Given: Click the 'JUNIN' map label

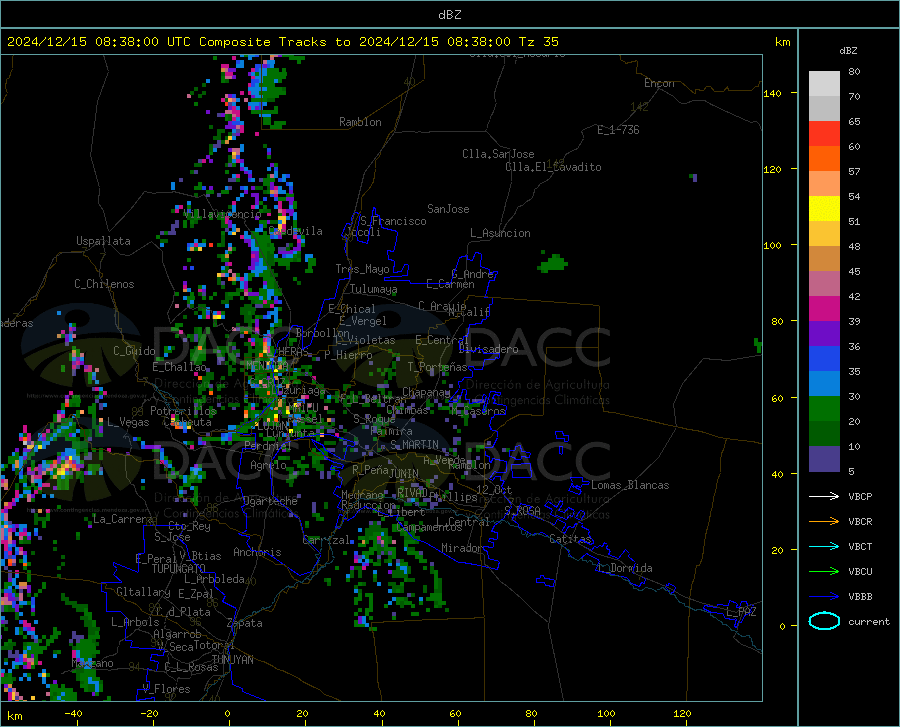Looking at the screenshot, I should tap(404, 474).
